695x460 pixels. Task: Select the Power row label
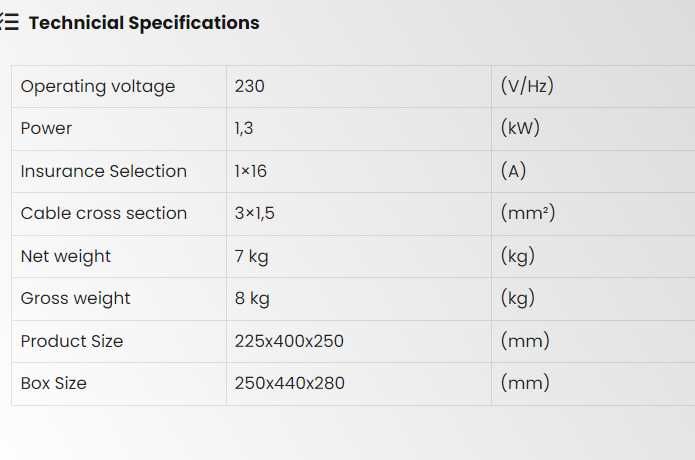click(47, 128)
